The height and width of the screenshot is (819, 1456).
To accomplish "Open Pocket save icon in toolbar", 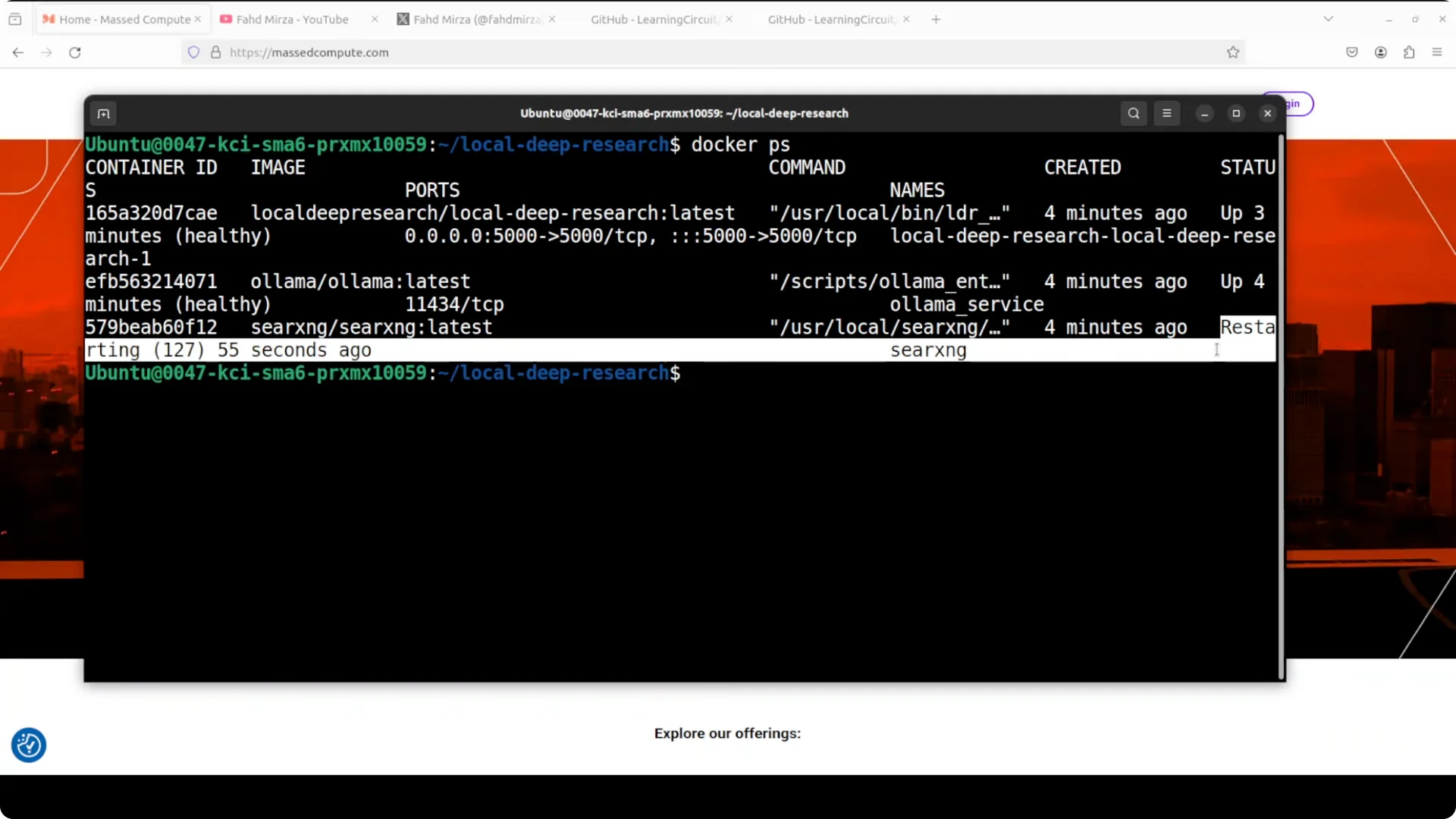I will click(x=1352, y=52).
